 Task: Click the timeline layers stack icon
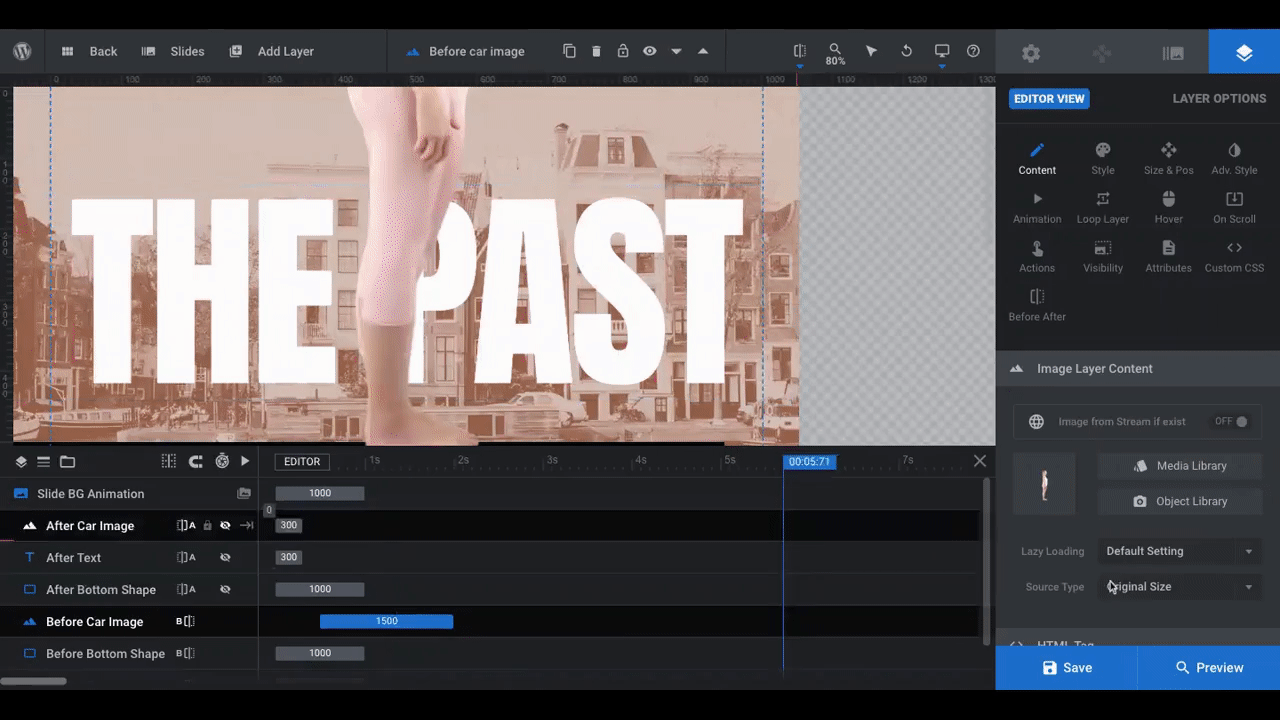pos(21,462)
